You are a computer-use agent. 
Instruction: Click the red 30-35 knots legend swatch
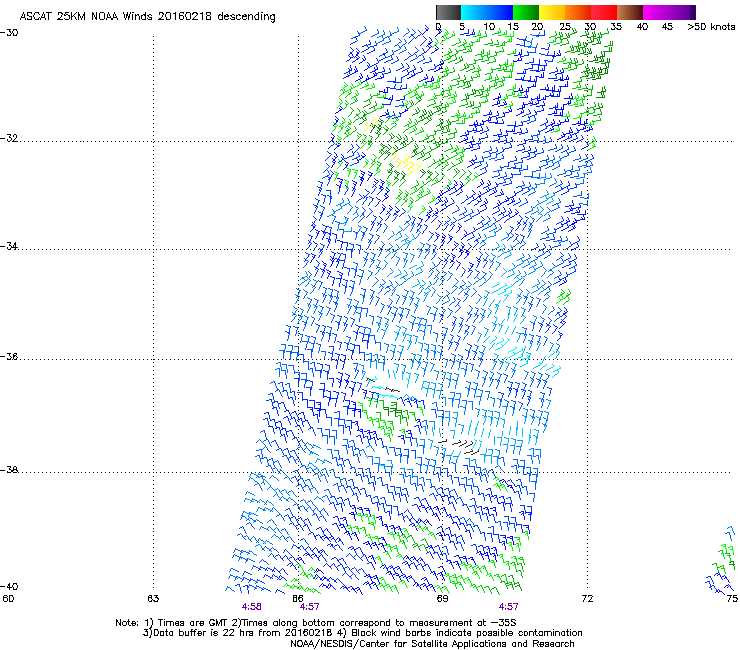point(604,12)
